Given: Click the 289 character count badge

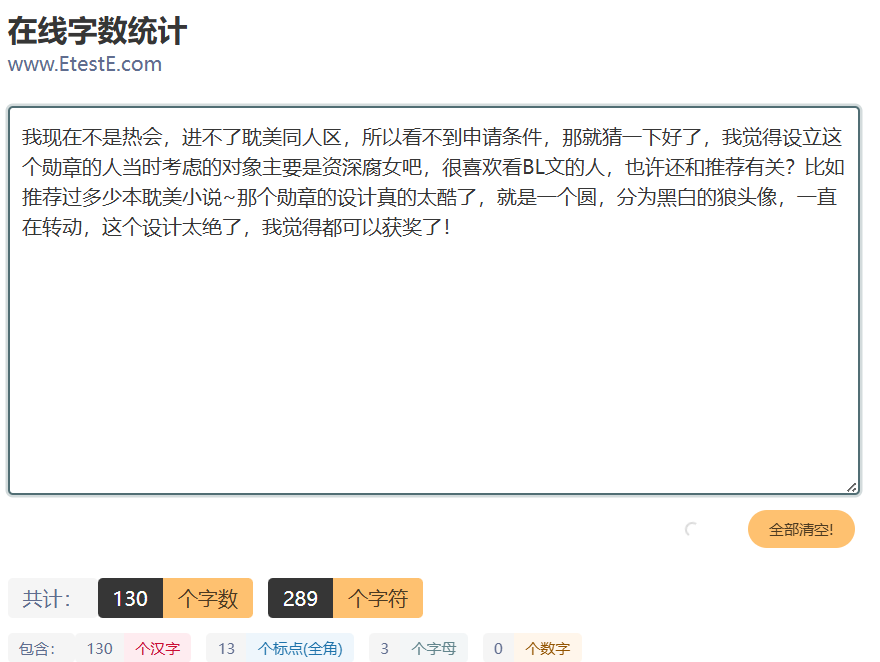Looking at the screenshot, I should click(x=300, y=598).
